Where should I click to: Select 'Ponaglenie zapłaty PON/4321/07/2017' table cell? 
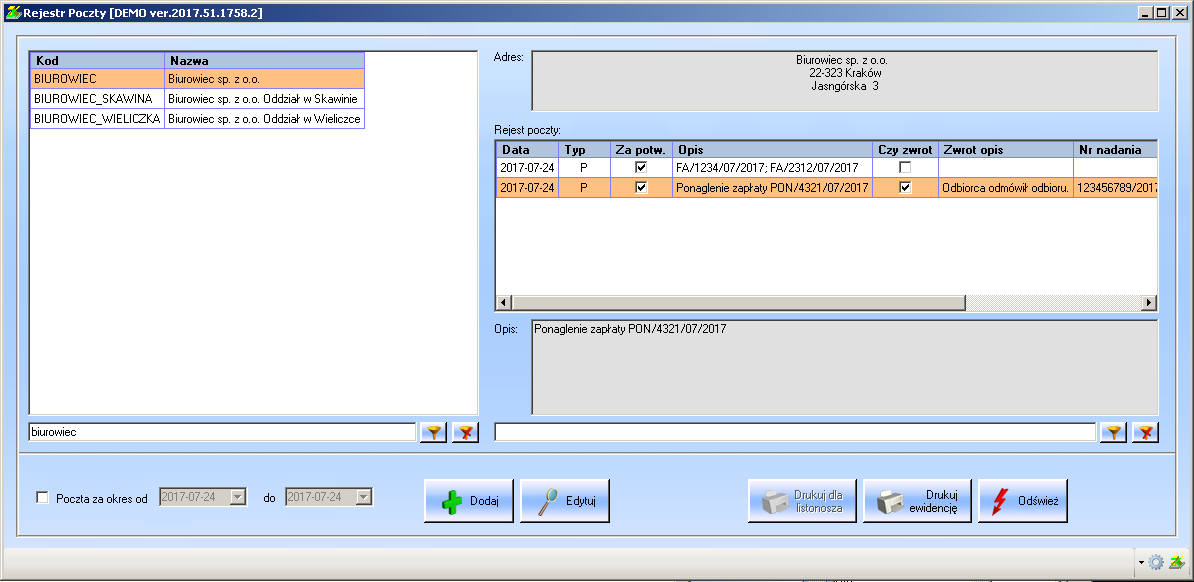(x=772, y=187)
